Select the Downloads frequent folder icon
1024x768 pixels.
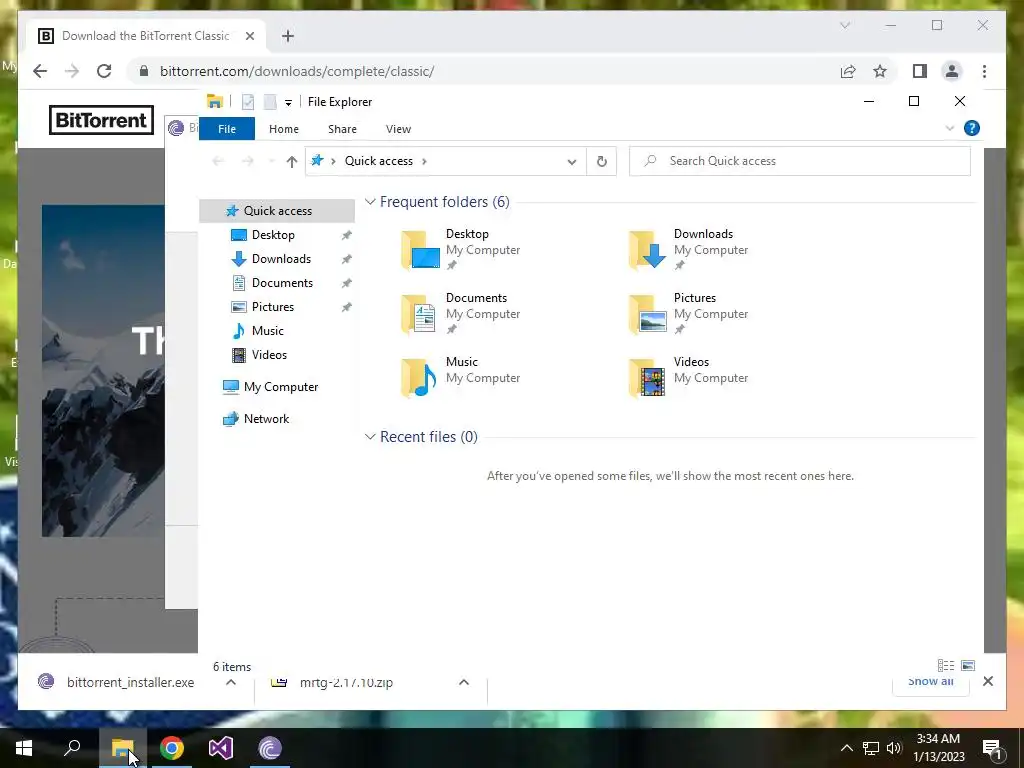(x=648, y=249)
